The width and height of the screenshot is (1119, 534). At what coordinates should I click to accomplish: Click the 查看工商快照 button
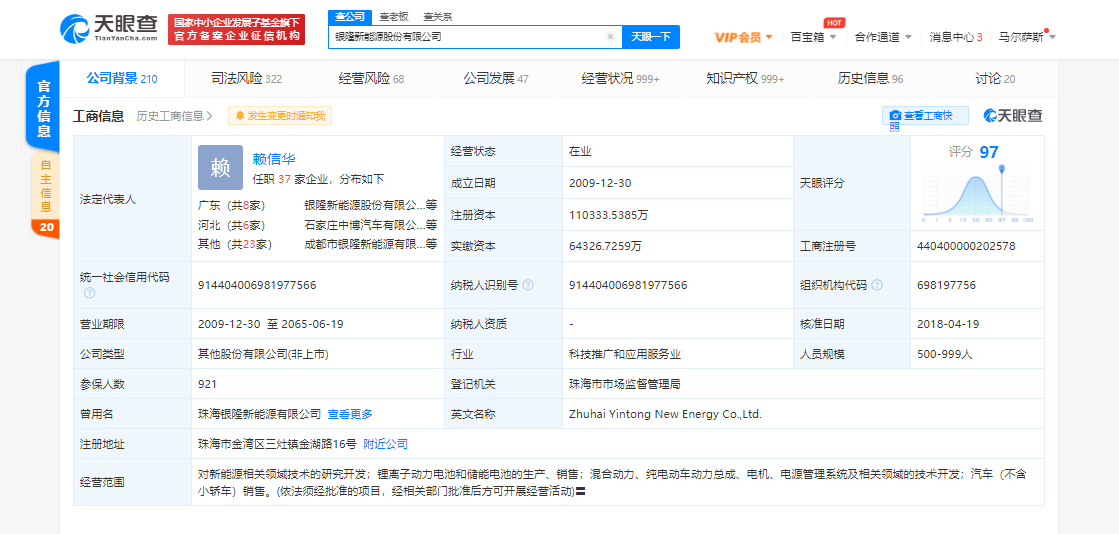pos(926,116)
